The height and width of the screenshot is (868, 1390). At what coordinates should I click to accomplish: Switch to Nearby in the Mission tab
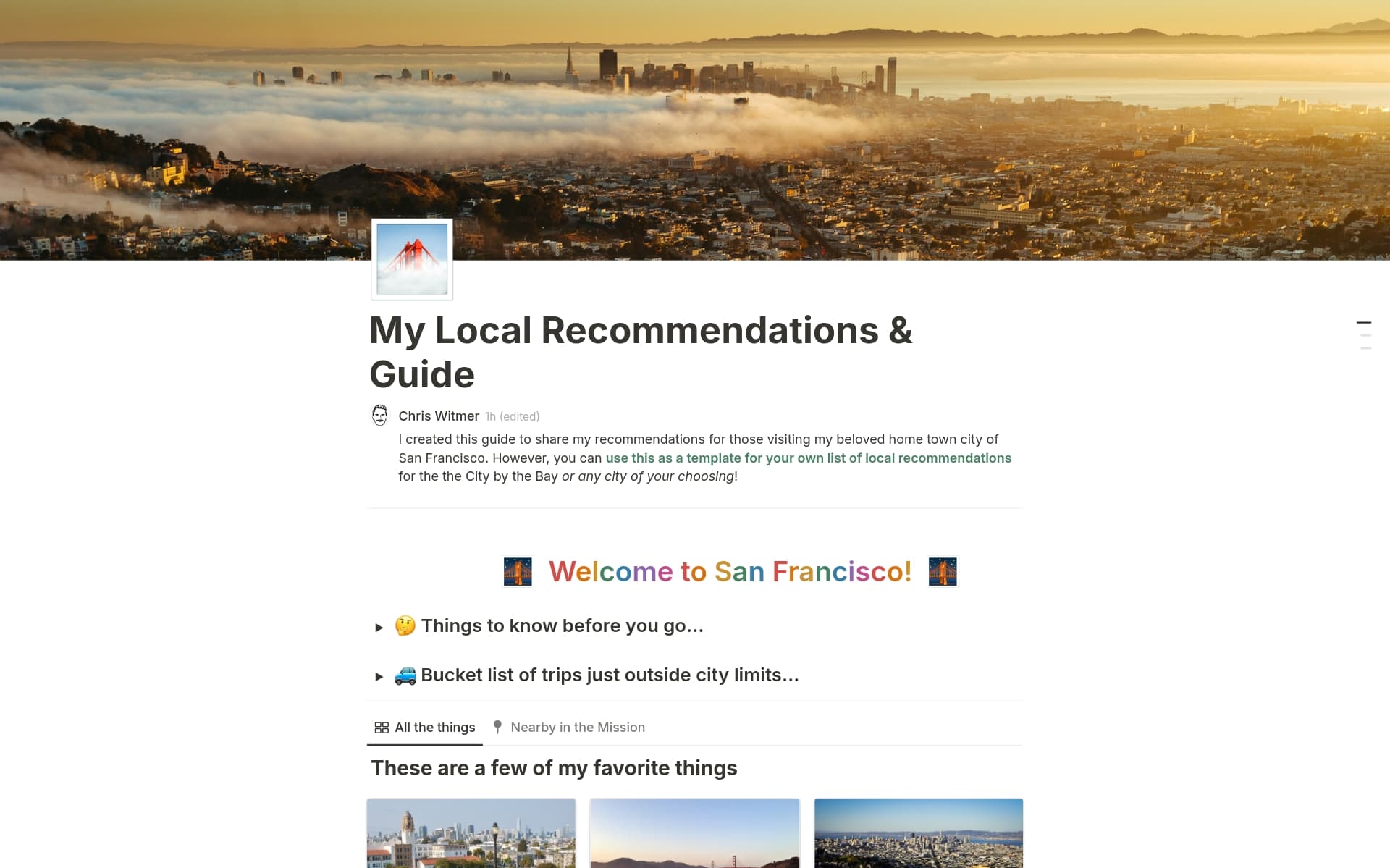pos(577,728)
